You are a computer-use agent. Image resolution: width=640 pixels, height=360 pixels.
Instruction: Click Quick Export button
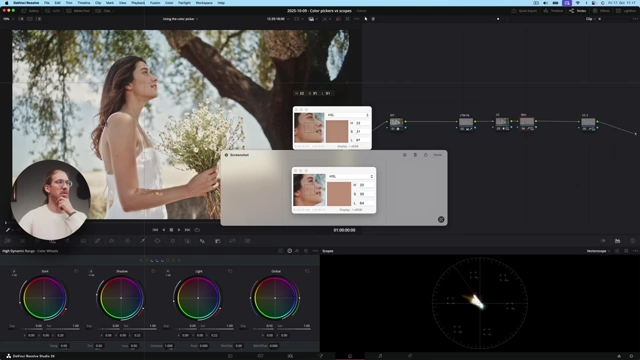[x=524, y=11]
